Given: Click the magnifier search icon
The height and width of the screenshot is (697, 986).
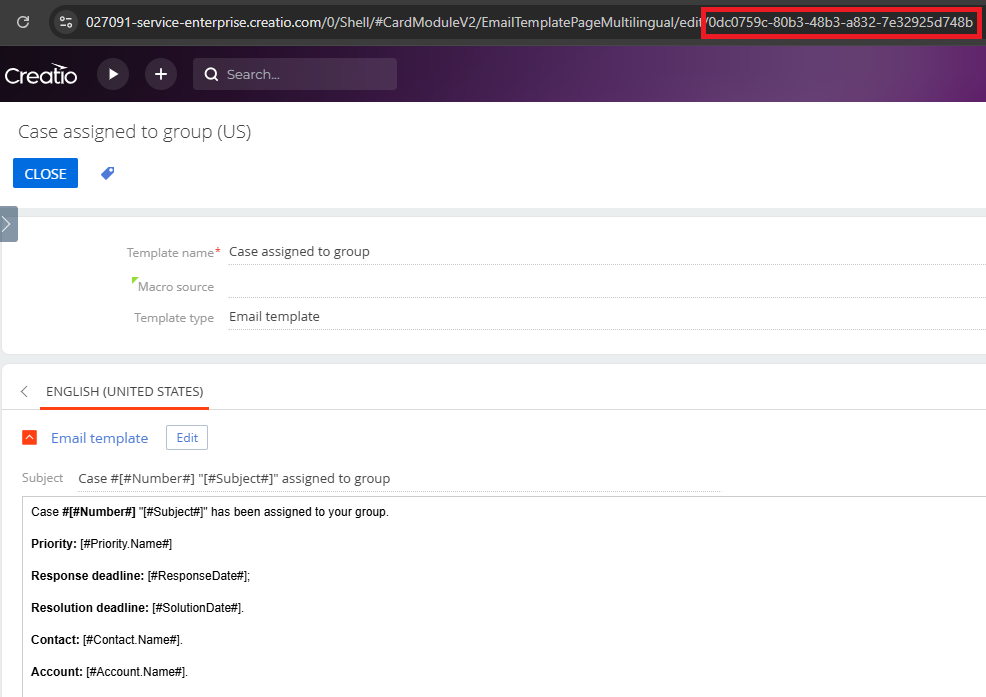Looking at the screenshot, I should [212, 74].
